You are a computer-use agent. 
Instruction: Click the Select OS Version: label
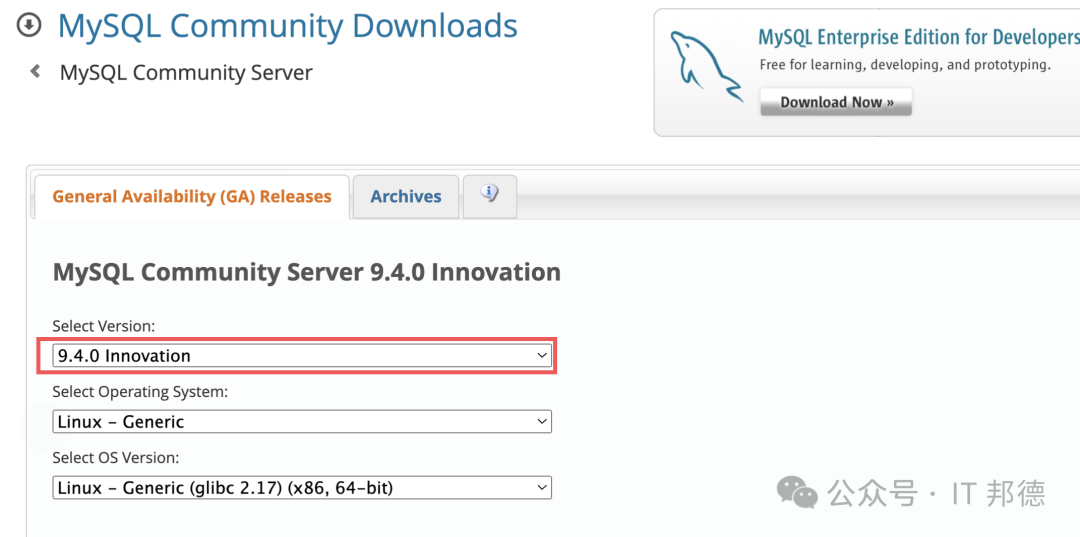click(x=116, y=458)
